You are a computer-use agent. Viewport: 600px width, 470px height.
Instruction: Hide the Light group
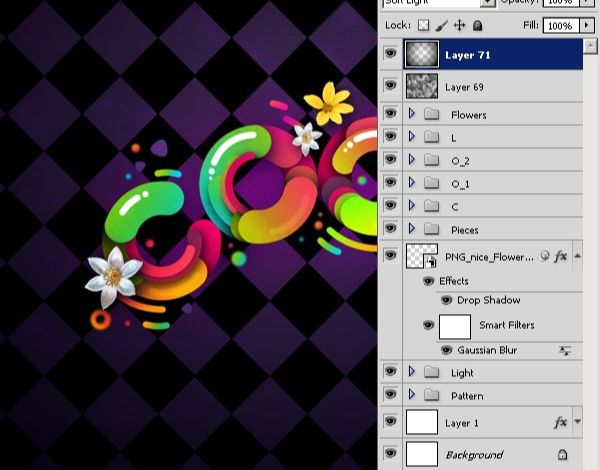390,370
